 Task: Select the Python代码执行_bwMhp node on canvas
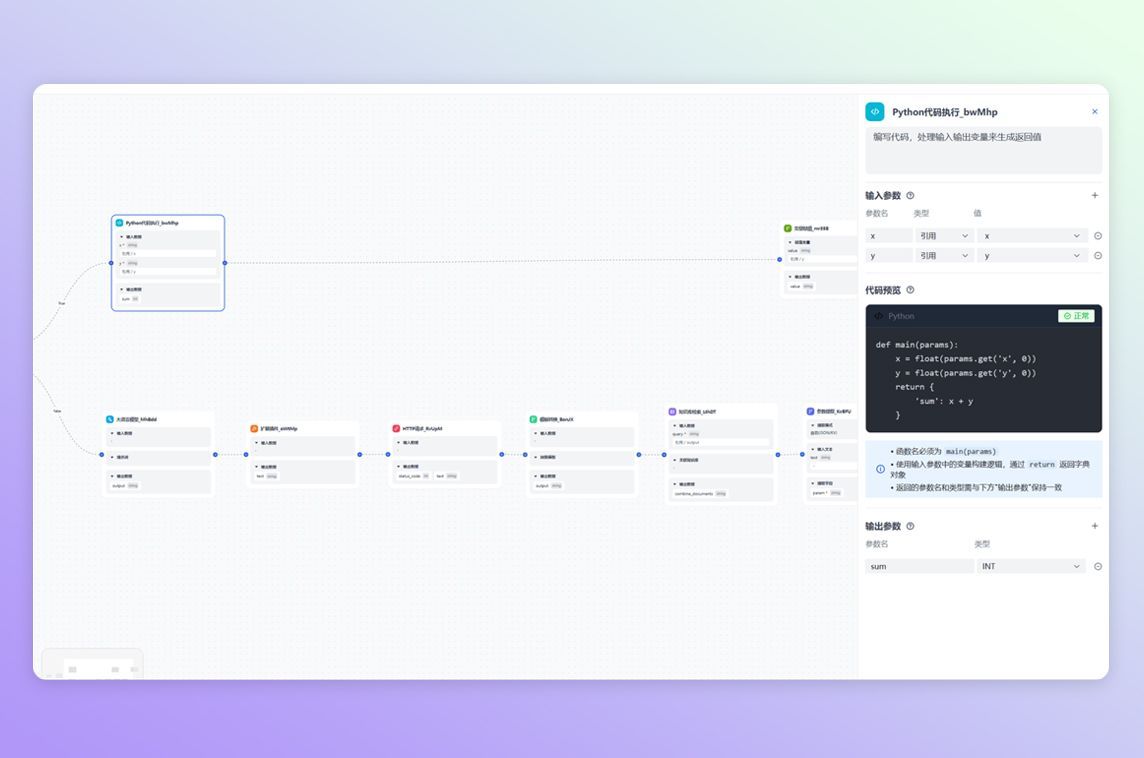(x=168, y=263)
